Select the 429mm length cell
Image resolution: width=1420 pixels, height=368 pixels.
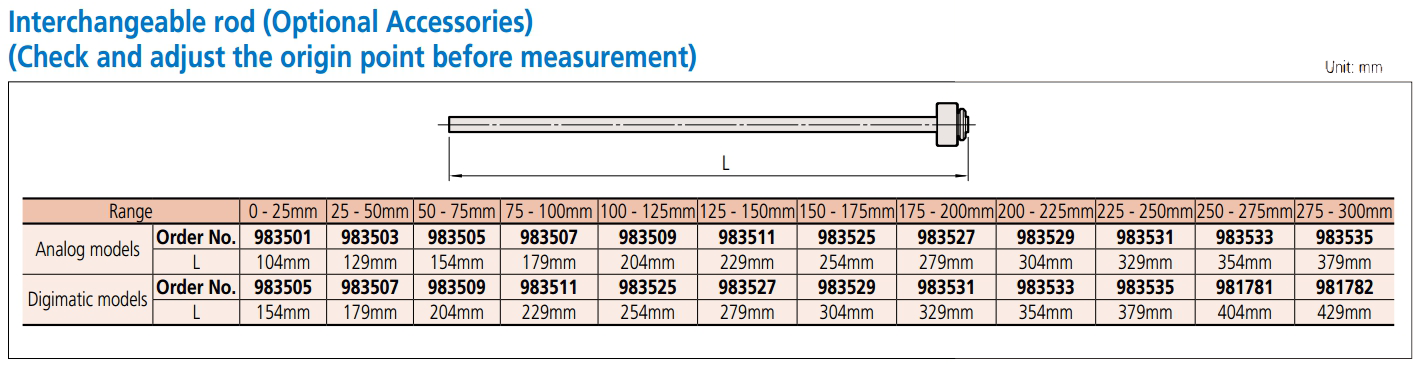coord(1343,312)
